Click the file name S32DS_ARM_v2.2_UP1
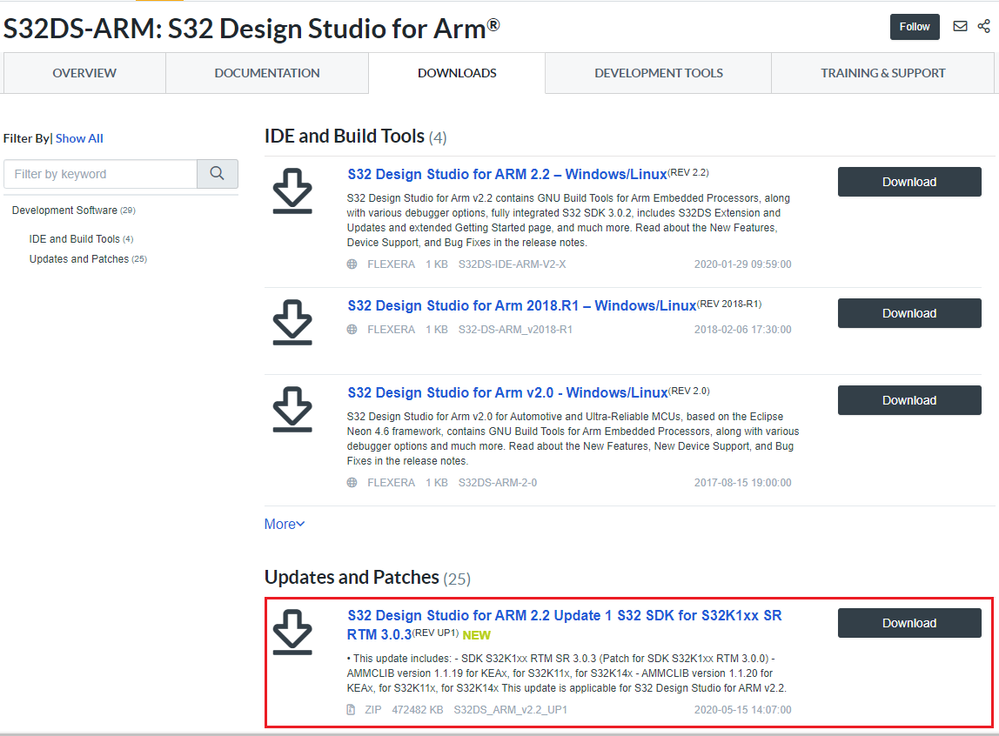The width and height of the screenshot is (999, 736). pos(510,709)
